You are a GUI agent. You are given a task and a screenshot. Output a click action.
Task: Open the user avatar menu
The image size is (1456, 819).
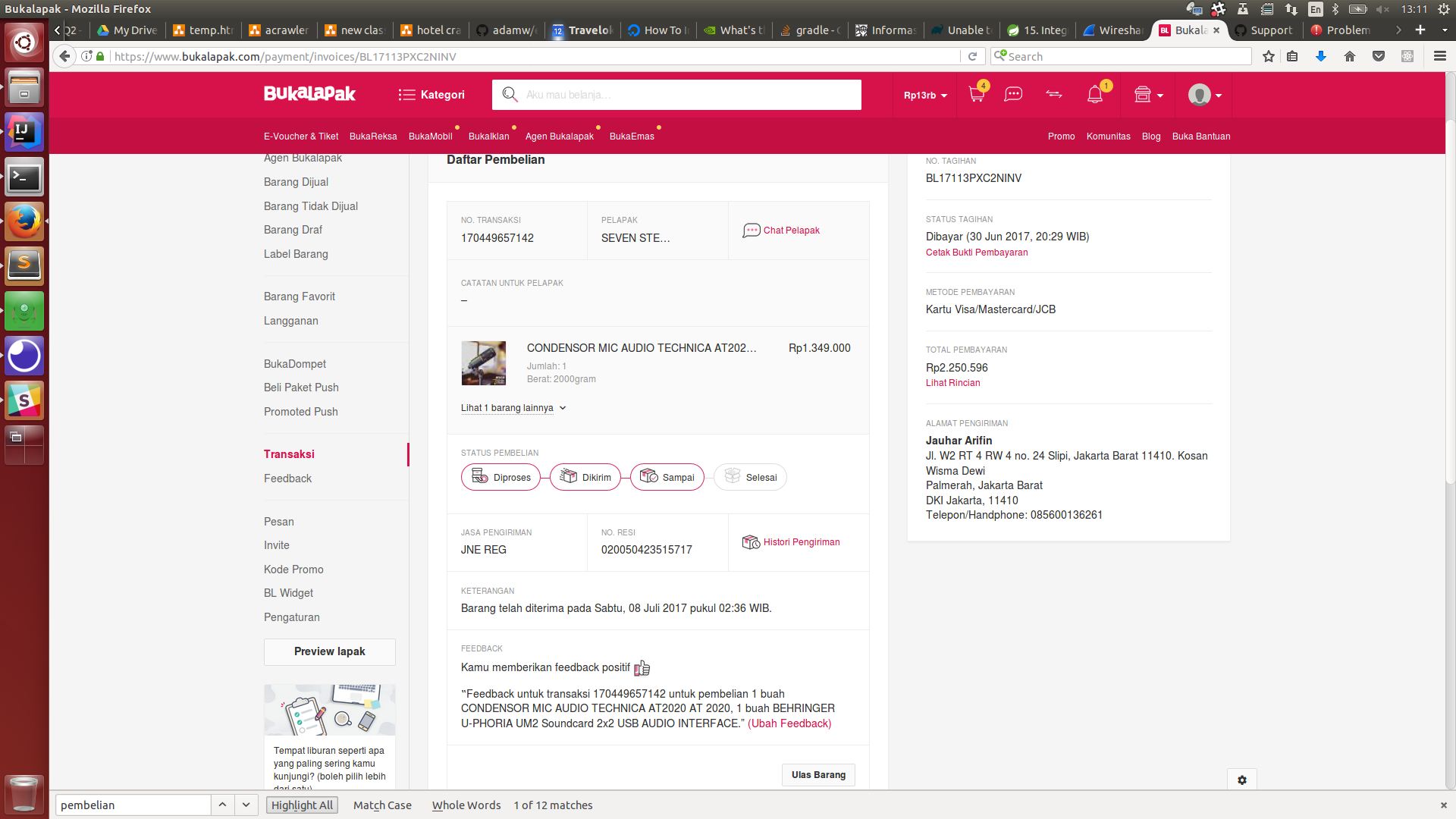click(1205, 95)
